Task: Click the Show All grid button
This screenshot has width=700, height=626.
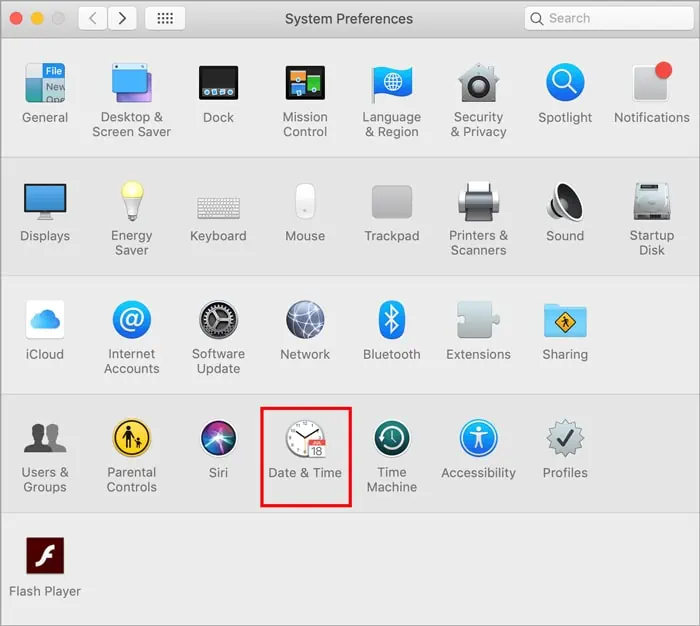Action: click(164, 18)
